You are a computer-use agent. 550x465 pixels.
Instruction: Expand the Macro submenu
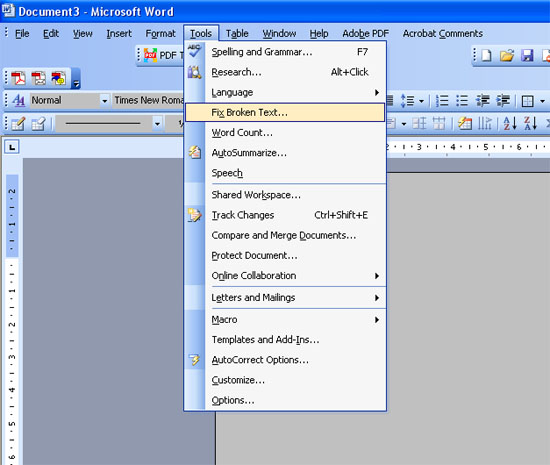tap(285, 320)
